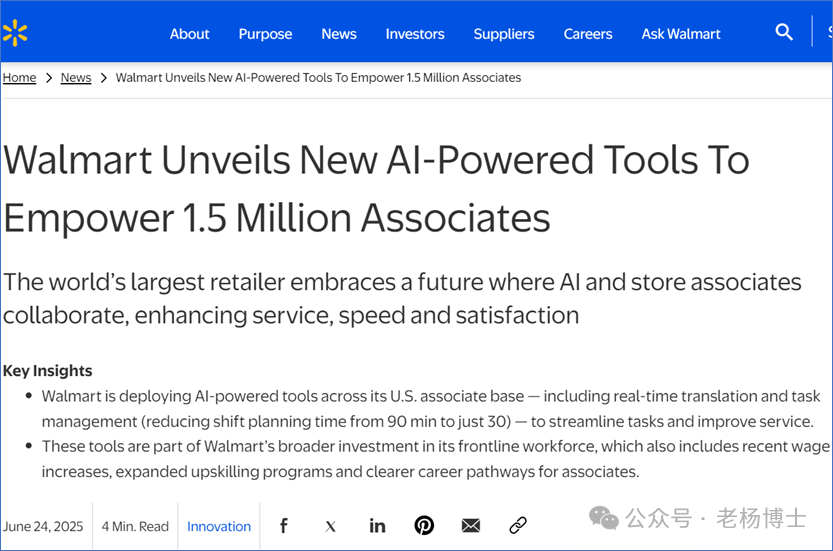This screenshot has width=833, height=551.
Task: Click the June 24, 2025 date
Action: click(x=42, y=527)
